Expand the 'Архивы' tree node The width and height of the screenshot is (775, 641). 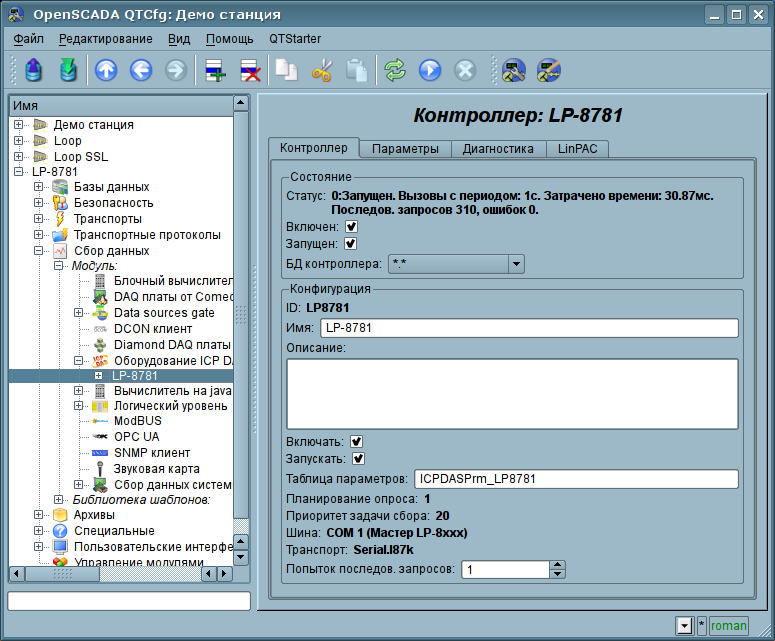tap(38, 515)
